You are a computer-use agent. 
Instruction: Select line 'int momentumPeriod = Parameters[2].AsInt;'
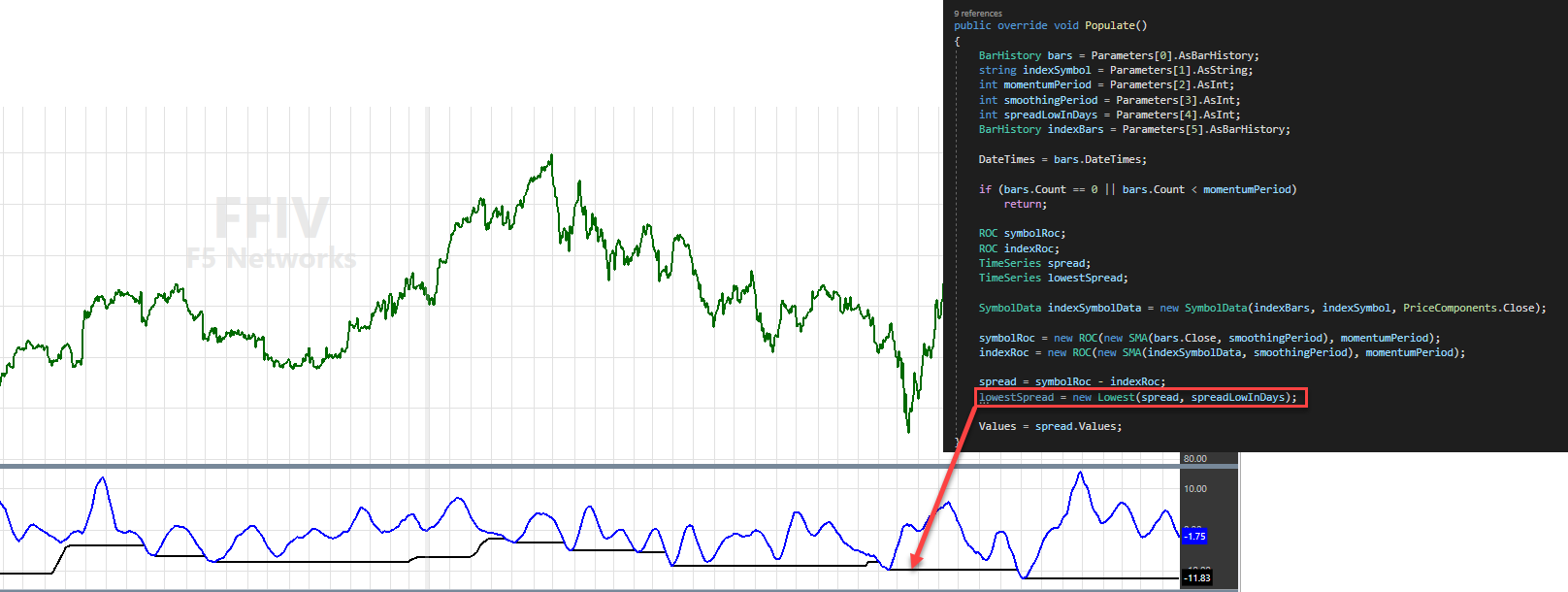pyautogui.click(x=1106, y=84)
